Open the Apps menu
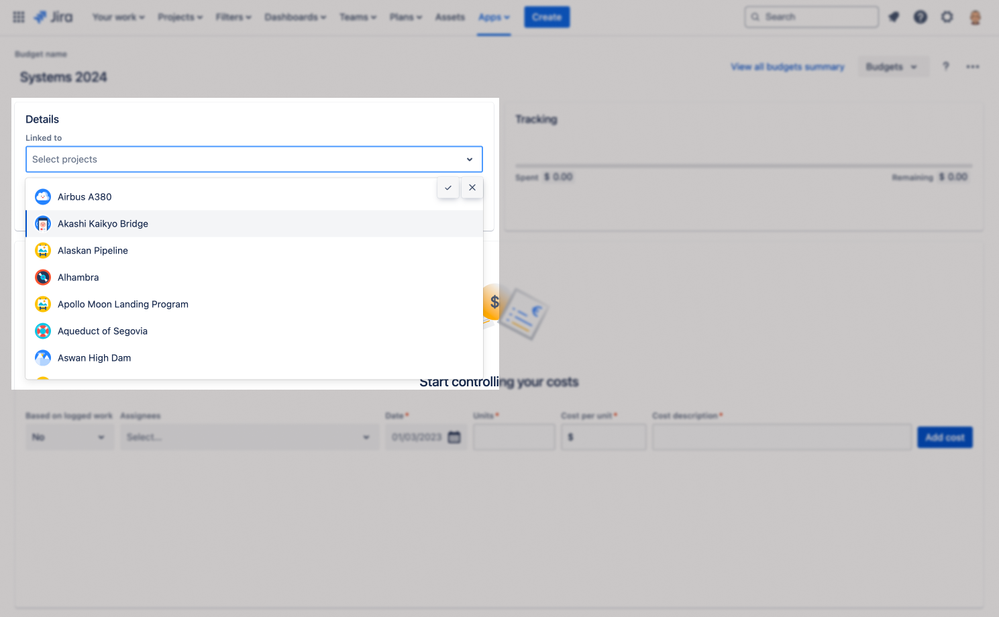Screen dimensions: 999x617 point(492,16)
